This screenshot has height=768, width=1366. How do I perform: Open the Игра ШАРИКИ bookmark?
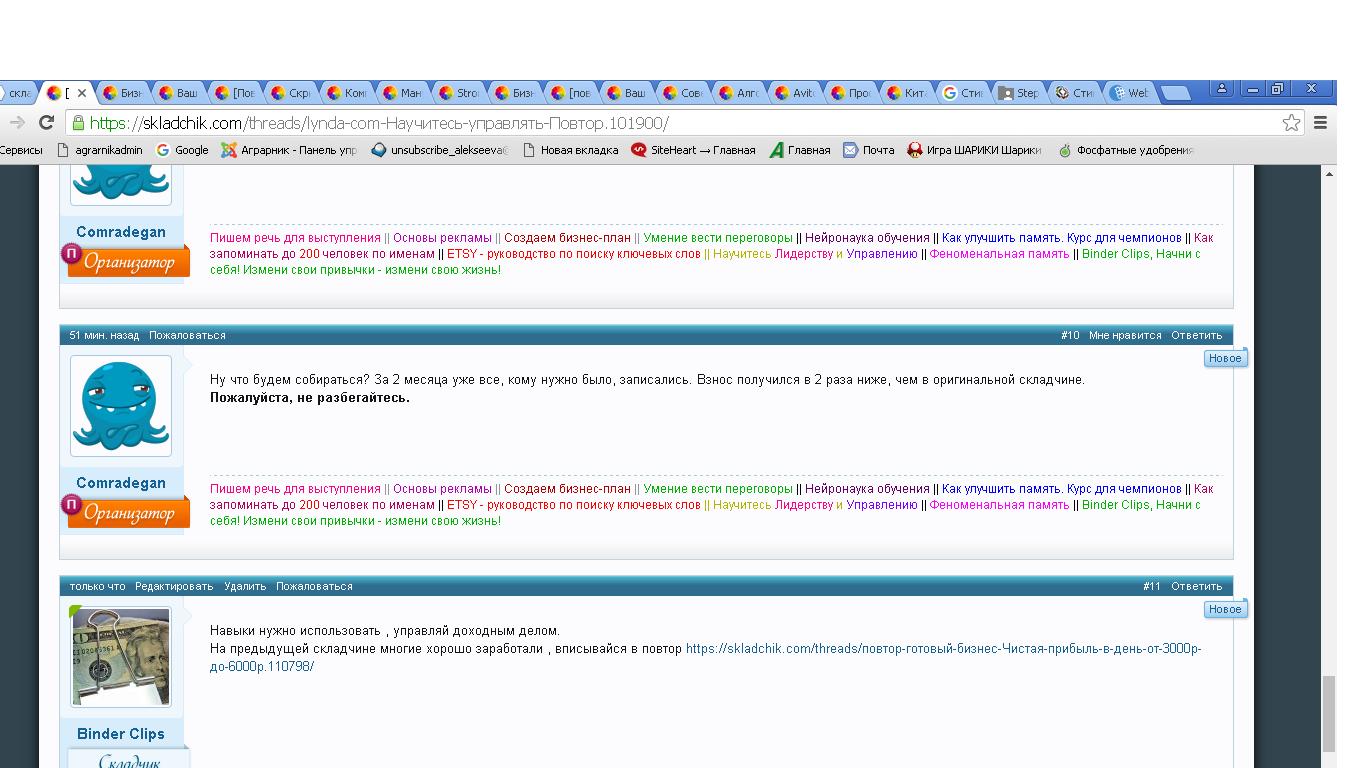coord(974,150)
